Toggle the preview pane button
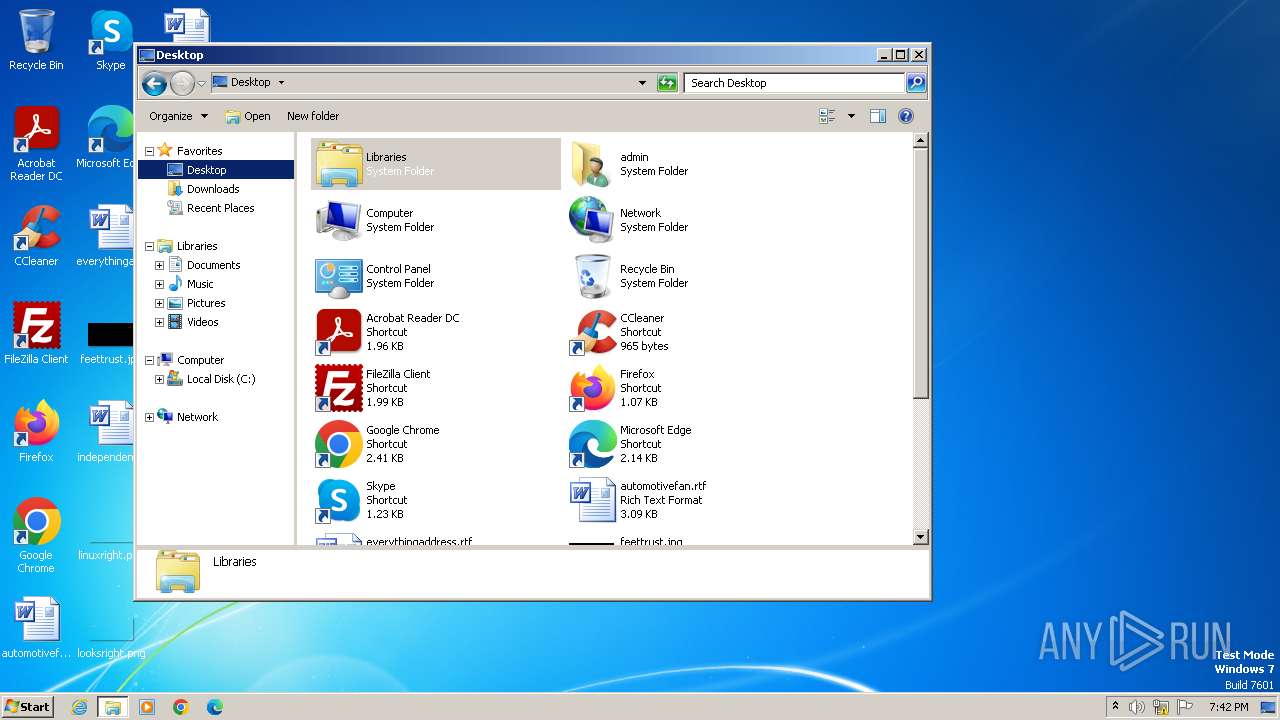 tap(877, 116)
